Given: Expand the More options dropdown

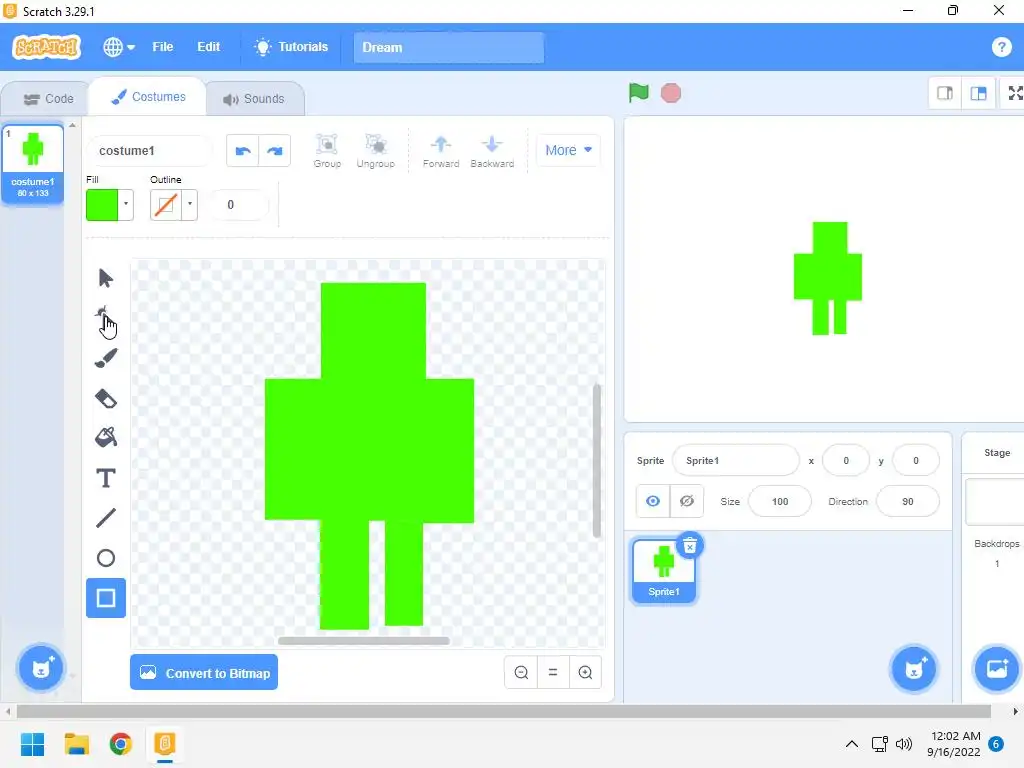Looking at the screenshot, I should point(568,150).
